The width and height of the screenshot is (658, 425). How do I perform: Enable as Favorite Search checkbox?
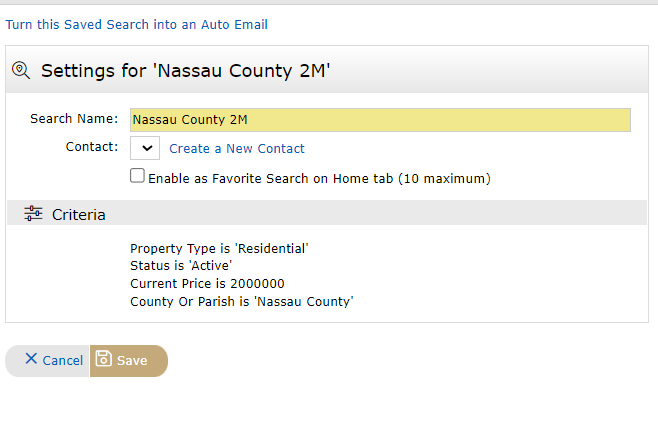click(x=137, y=176)
